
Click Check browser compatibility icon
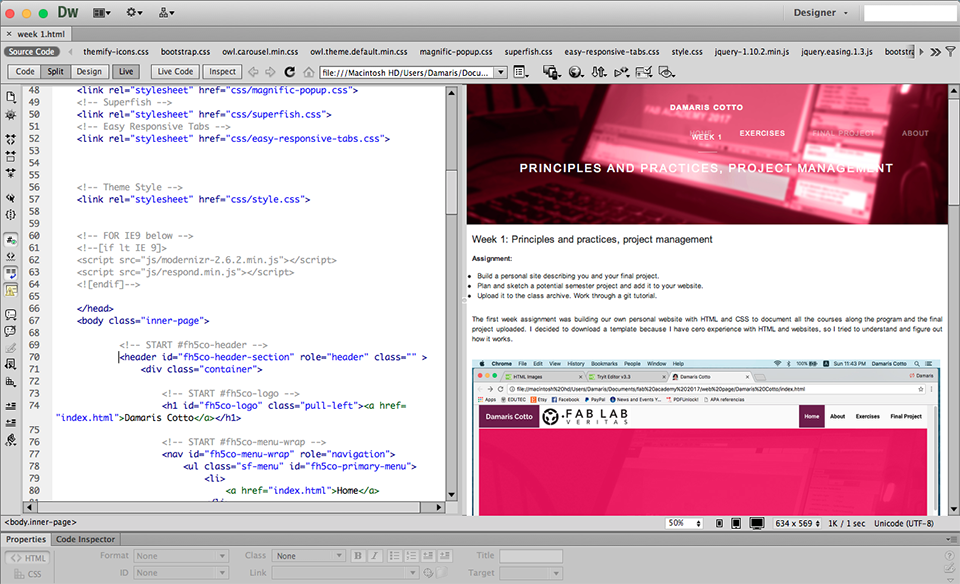click(644, 72)
